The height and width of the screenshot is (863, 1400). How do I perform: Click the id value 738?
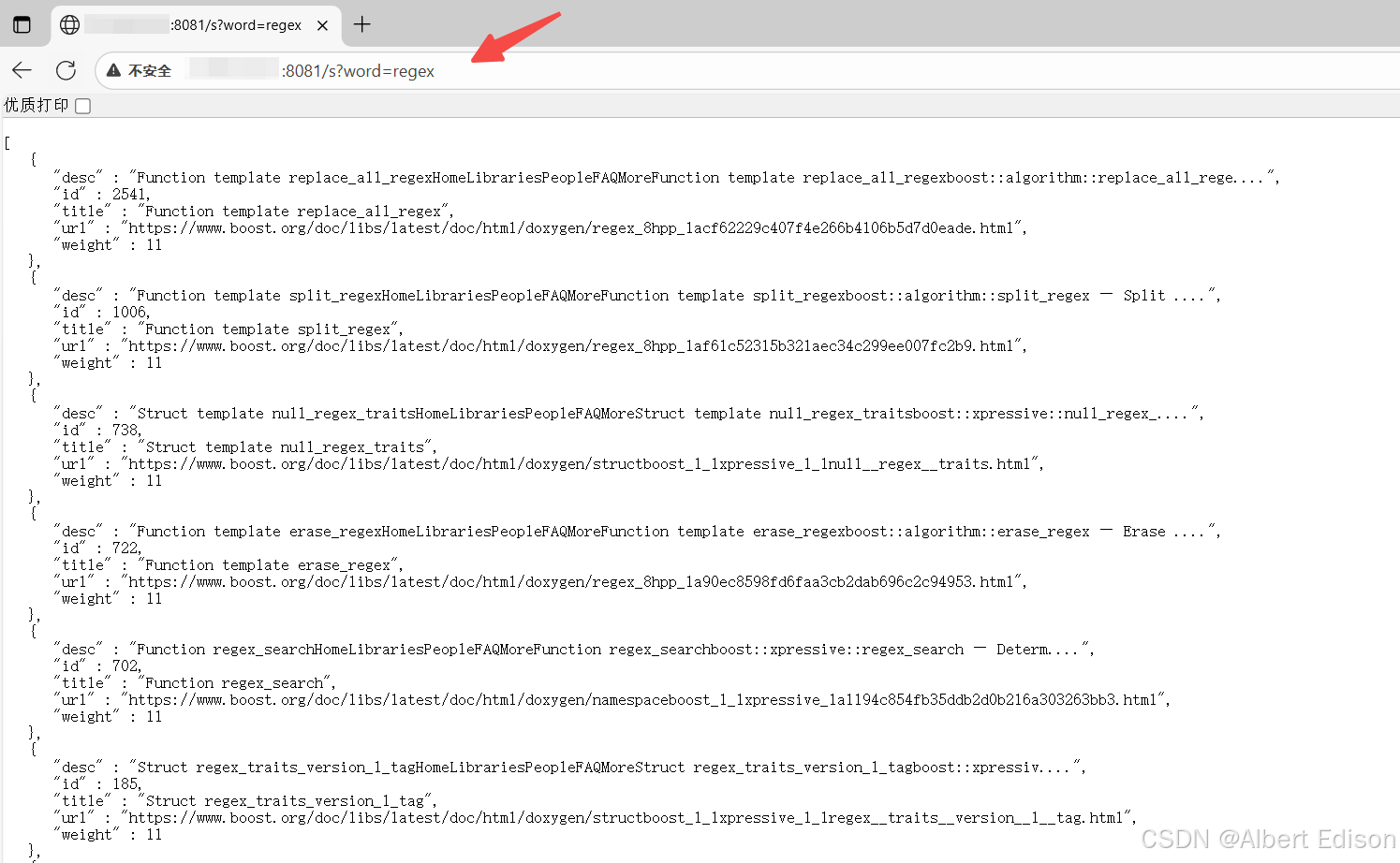[x=125, y=431]
